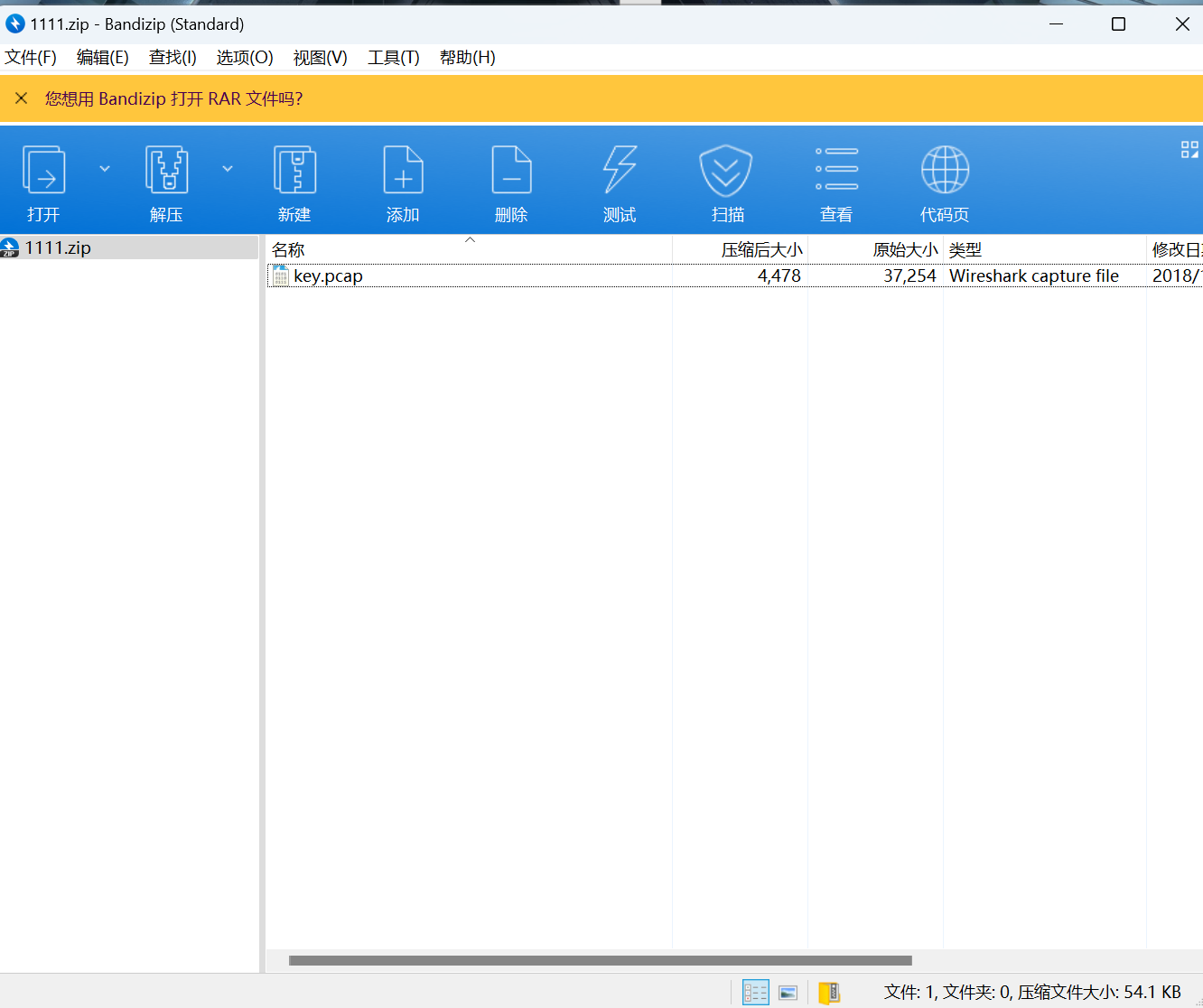The image size is (1203, 1008).
Task: Sort by the 名称 column header
Action: pos(469,249)
